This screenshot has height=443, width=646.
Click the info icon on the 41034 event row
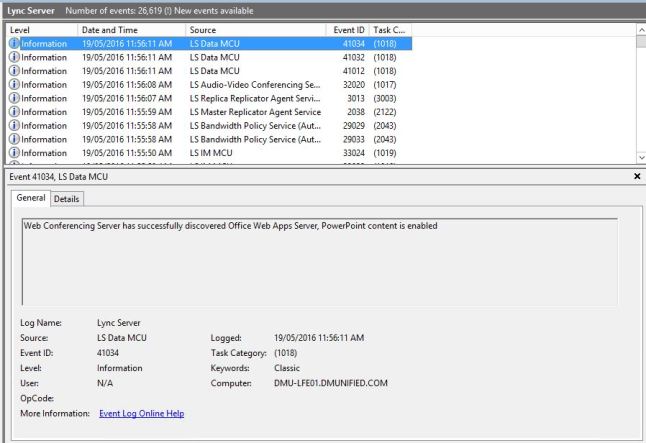14,44
